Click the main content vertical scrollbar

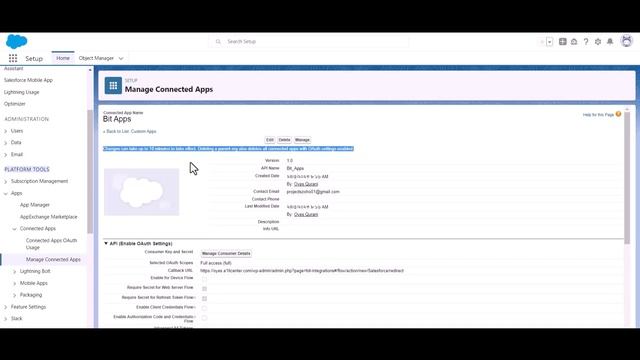[627, 178]
